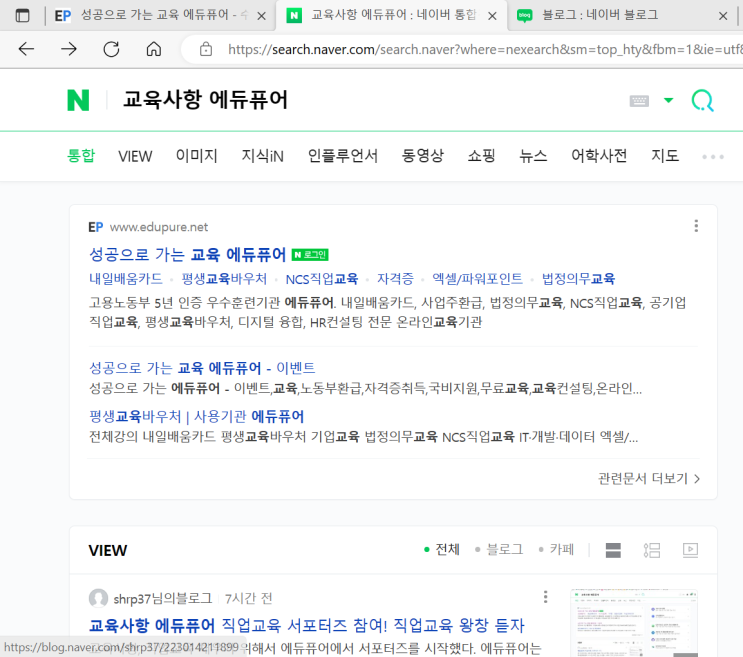Screen dimensions: 743x657
Task: Open shrp37님의블로그 author link
Action: [x=163, y=599]
